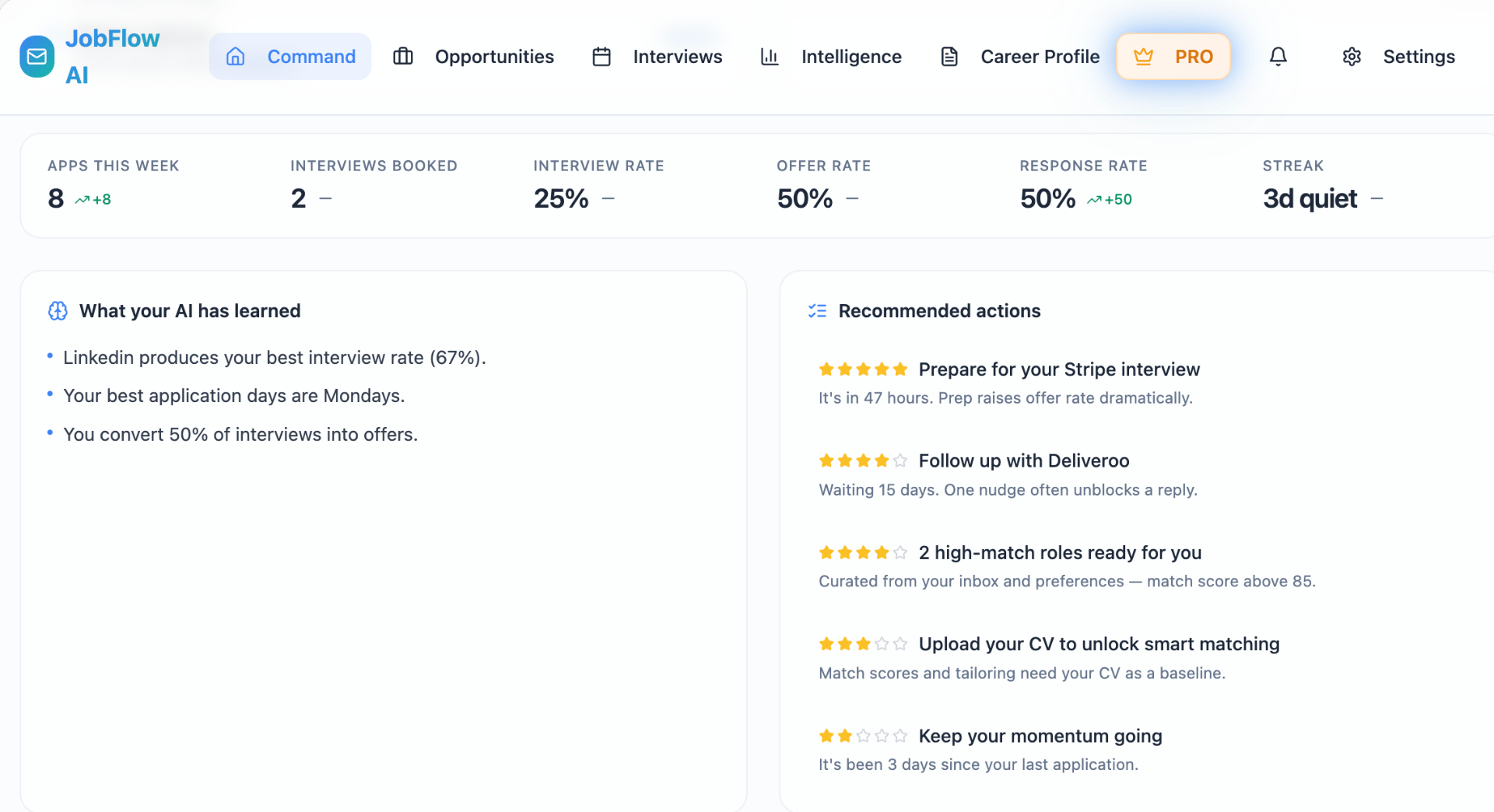Click It's in 47 hours description text

coord(1005,398)
